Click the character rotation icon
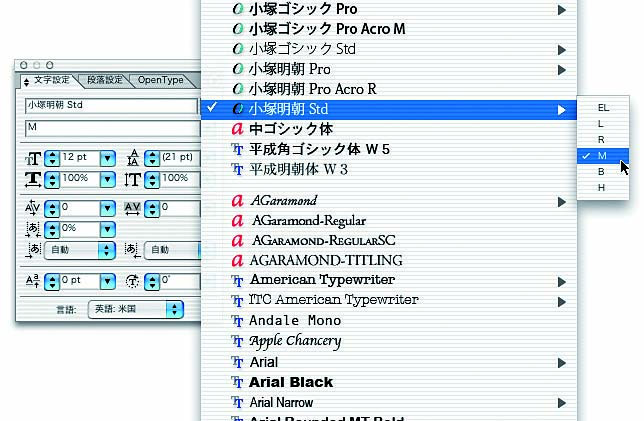The image size is (644, 421). click(x=132, y=281)
